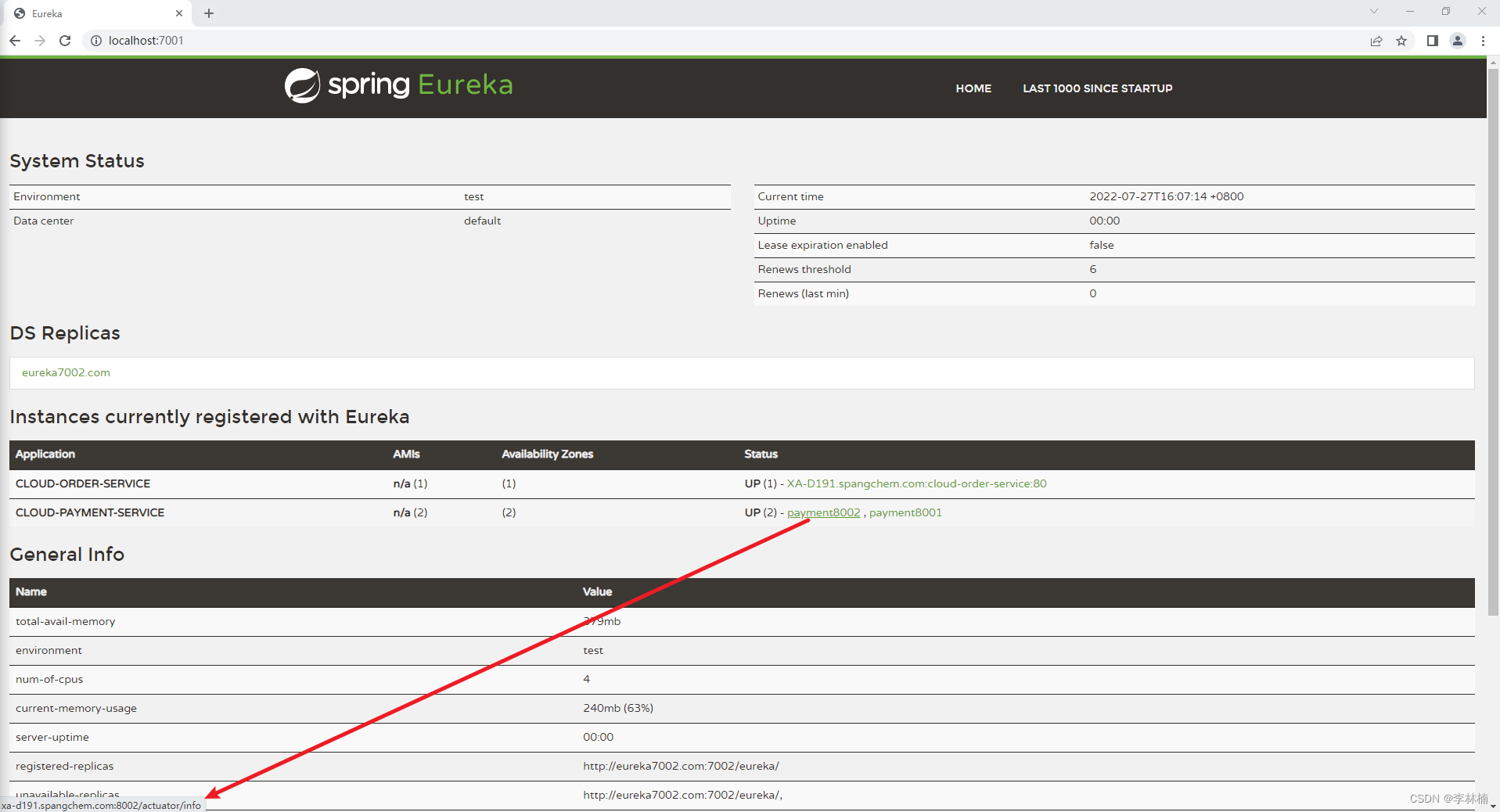1500x812 pixels.
Task: Click the num-of-cpus row label
Action: pos(49,679)
